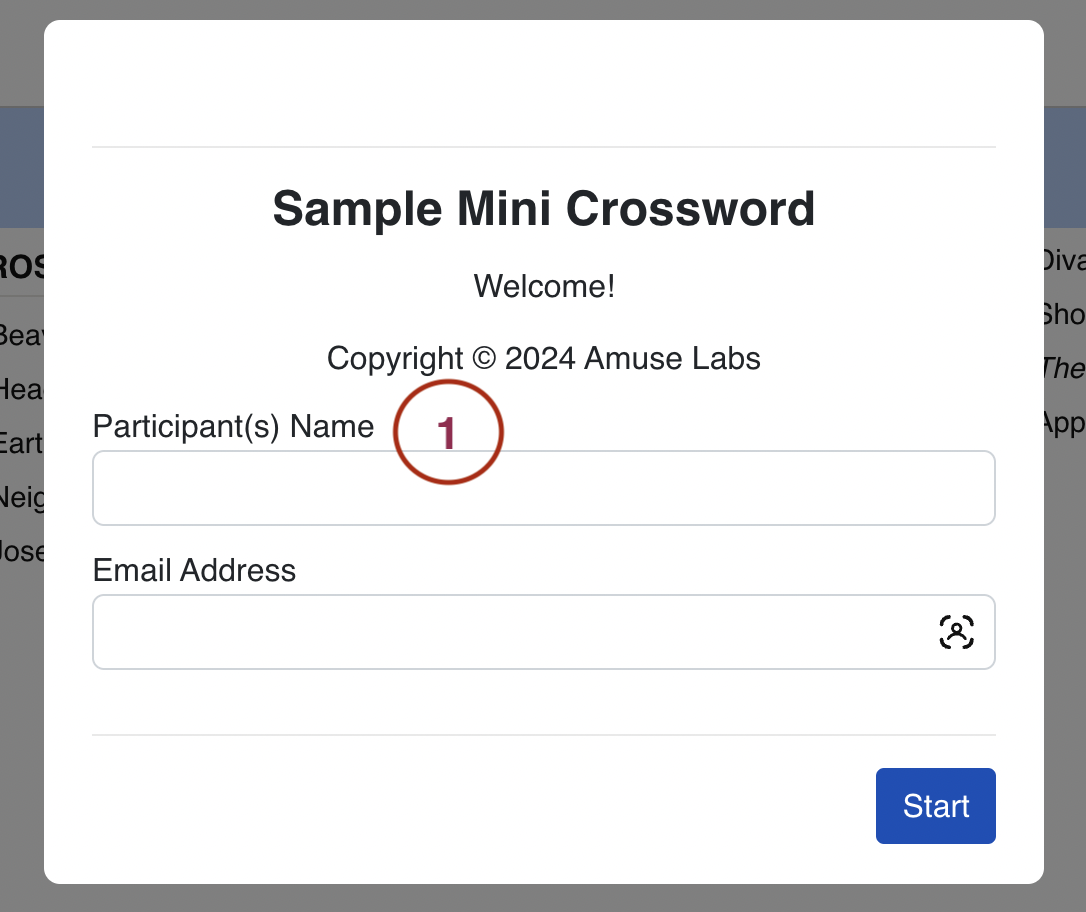Viewport: 1086px width, 912px height.
Task: Click the Copyright © 2024 Amuse Labs text
Action: point(544,359)
